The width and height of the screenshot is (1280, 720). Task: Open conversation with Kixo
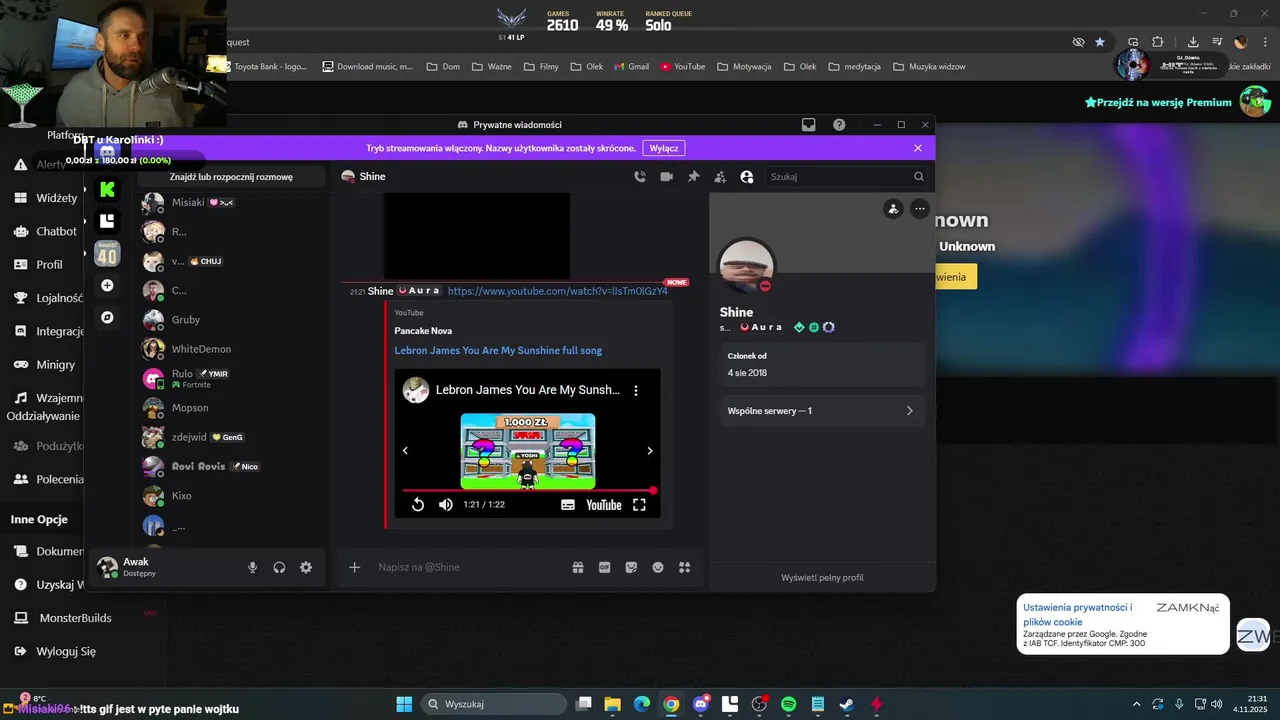pyautogui.click(x=232, y=496)
